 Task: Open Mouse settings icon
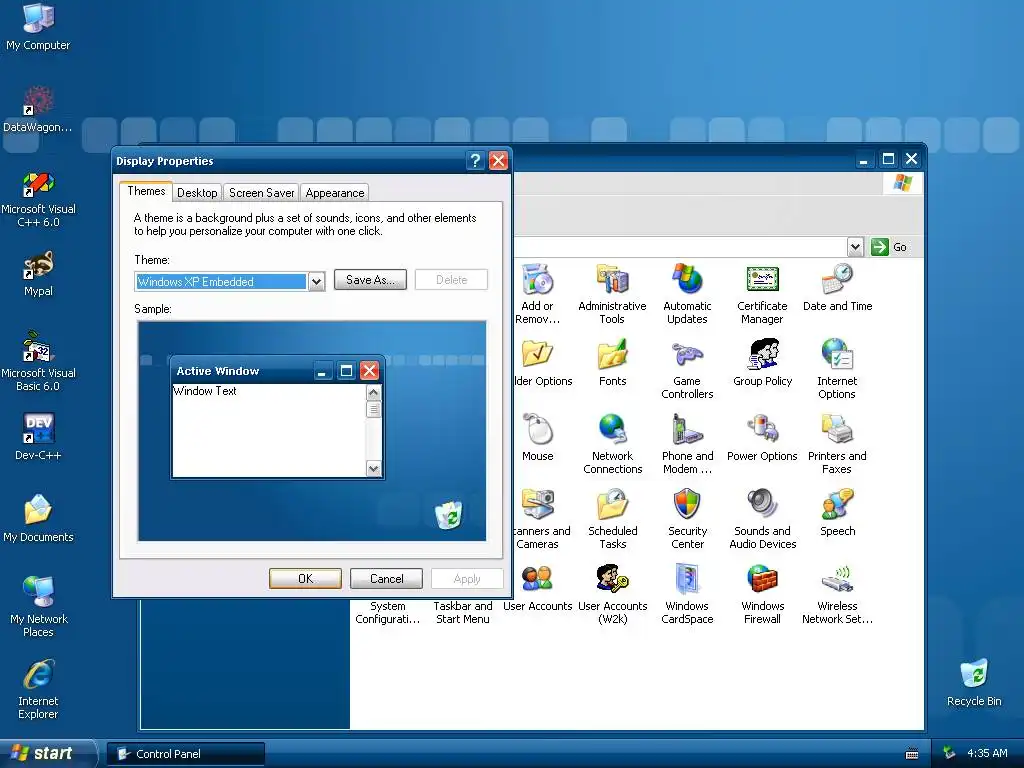[x=538, y=430]
